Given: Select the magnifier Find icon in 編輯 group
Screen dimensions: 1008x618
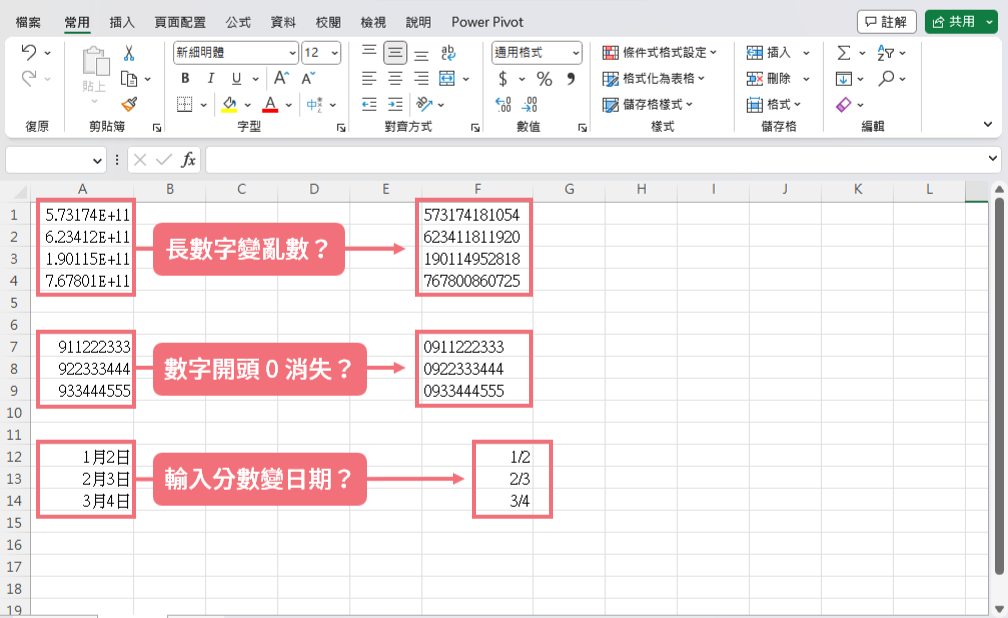Looking at the screenshot, I should click(887, 77).
